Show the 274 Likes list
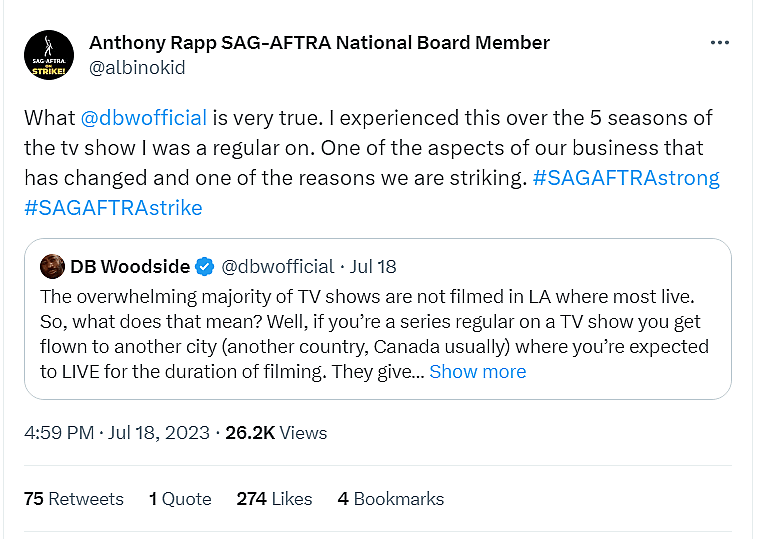The width and height of the screenshot is (759, 539). coord(274,498)
